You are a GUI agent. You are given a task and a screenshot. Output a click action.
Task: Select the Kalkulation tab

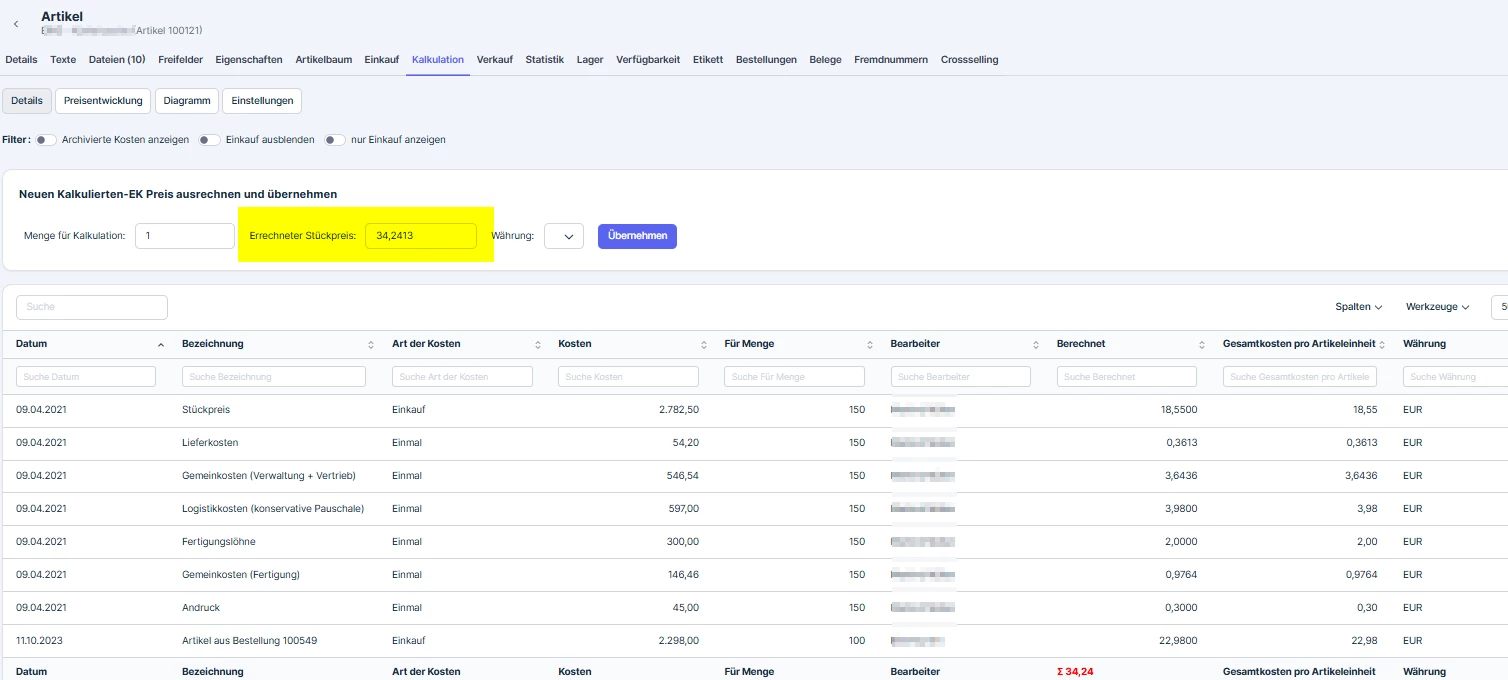coord(438,60)
